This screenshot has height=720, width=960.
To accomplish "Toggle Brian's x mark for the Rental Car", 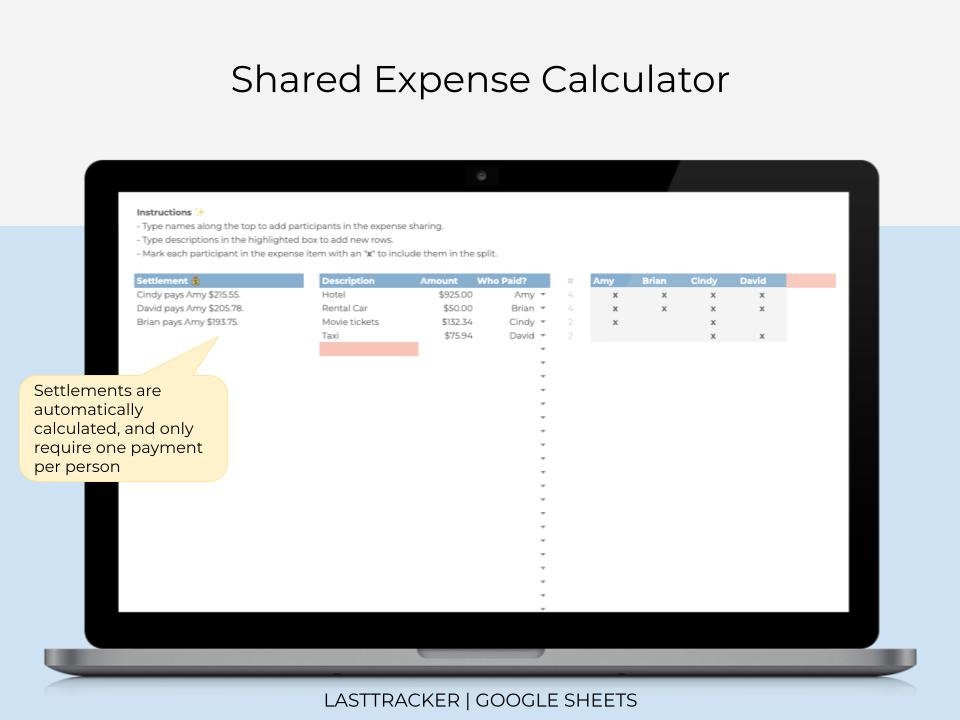I will 664,308.
